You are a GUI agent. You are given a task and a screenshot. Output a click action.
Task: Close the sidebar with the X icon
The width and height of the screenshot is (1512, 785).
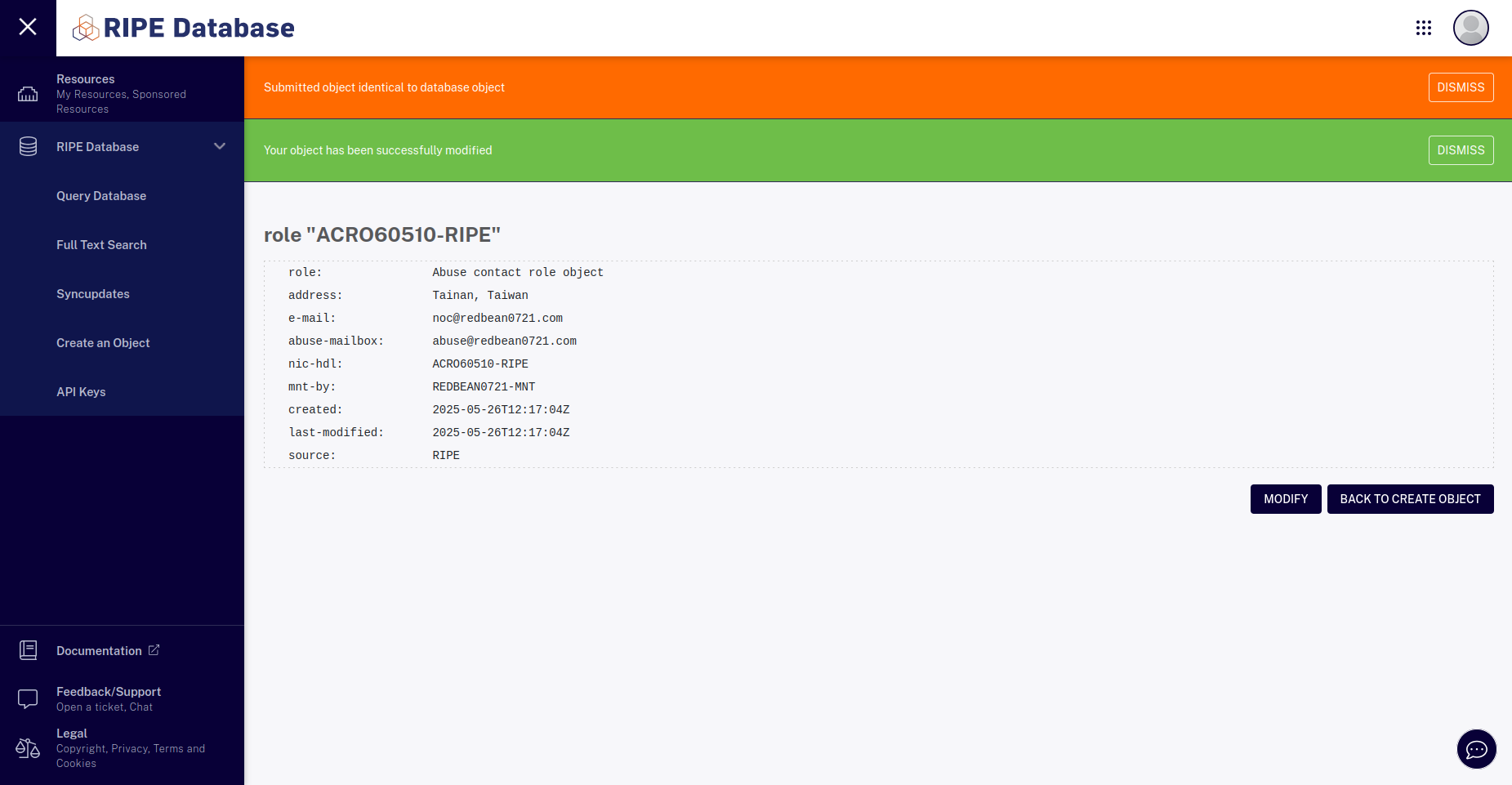28,27
